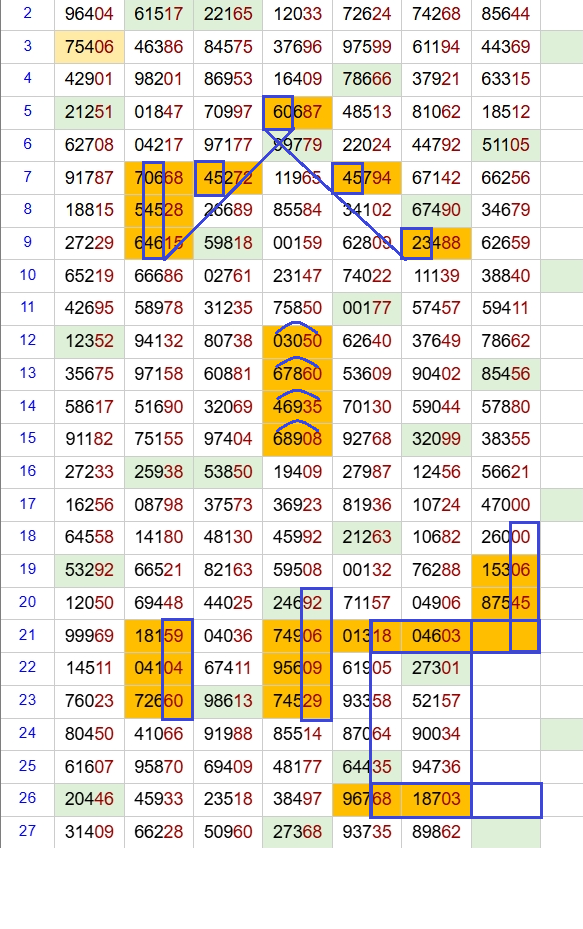The width and height of the screenshot is (583, 929).
Task: Select row header number 27
Action: [27, 831]
